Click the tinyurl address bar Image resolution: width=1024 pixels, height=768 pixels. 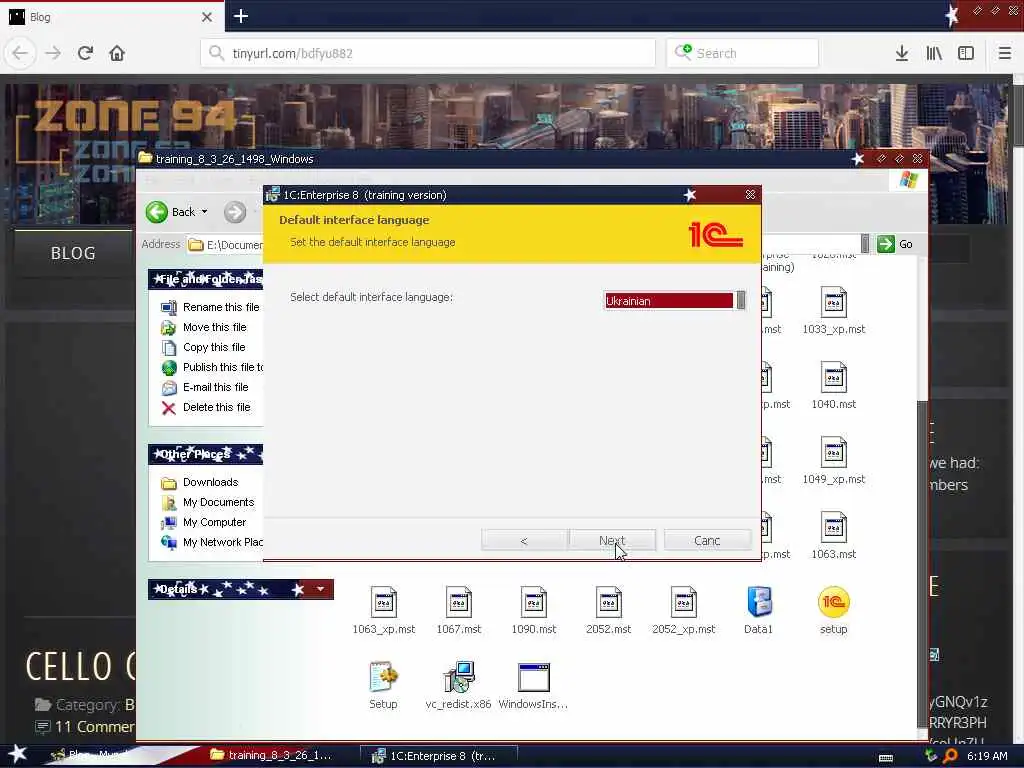tap(428, 54)
